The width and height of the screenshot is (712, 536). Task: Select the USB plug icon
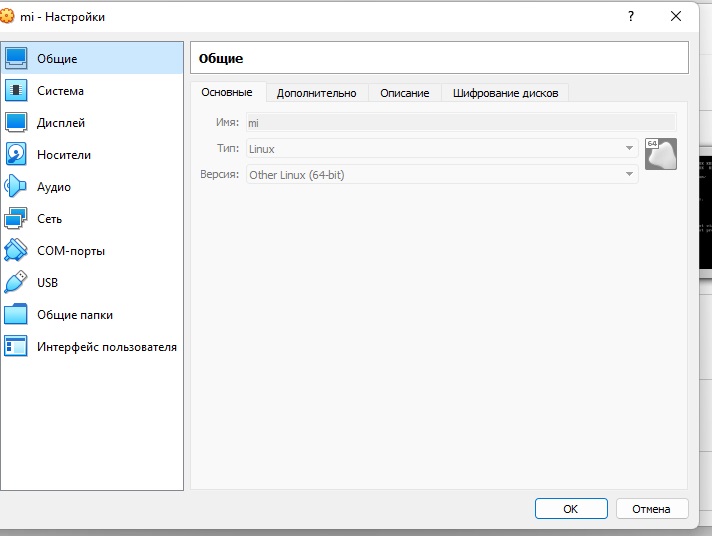click(x=17, y=282)
